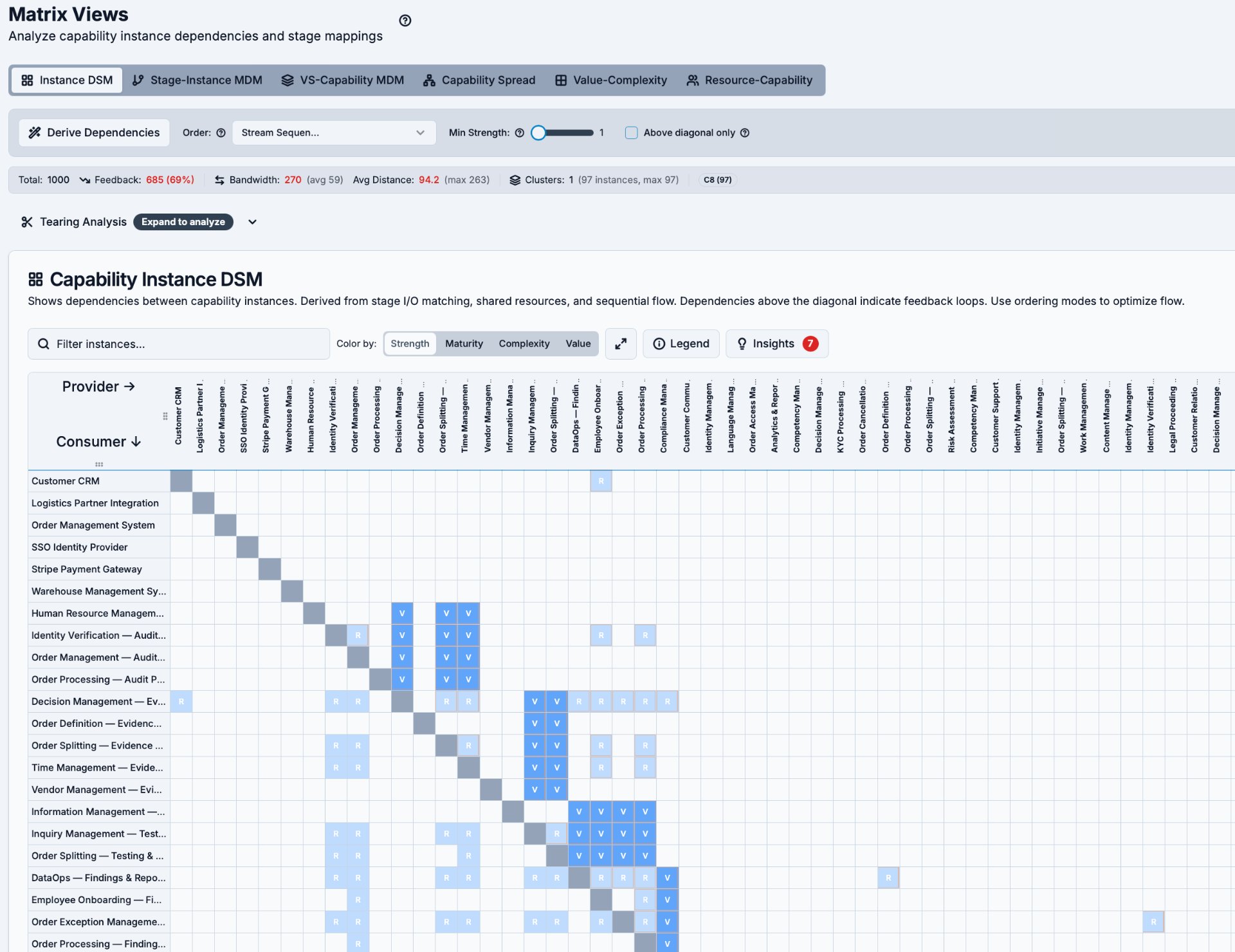
Task: Click R cell in Decision Management row, Customer CRM column
Action: (181, 701)
